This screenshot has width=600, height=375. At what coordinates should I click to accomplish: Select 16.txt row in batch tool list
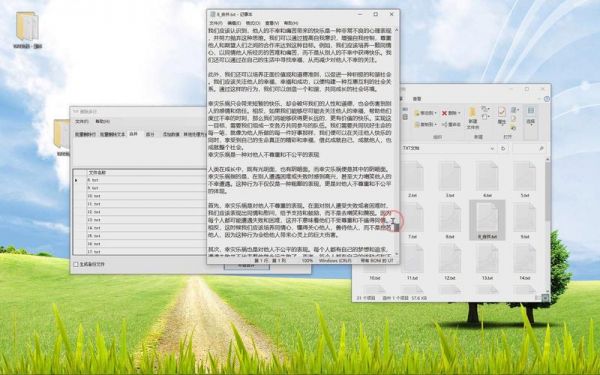tap(139, 244)
